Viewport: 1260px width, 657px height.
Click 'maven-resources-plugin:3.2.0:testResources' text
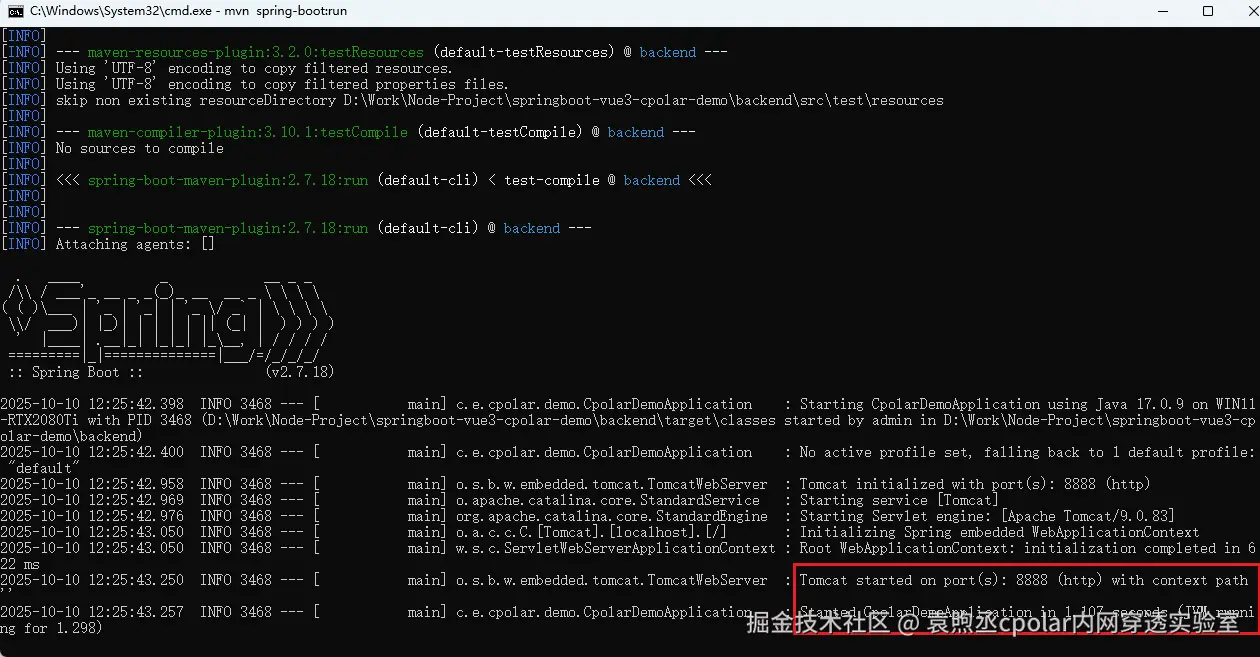pos(255,52)
